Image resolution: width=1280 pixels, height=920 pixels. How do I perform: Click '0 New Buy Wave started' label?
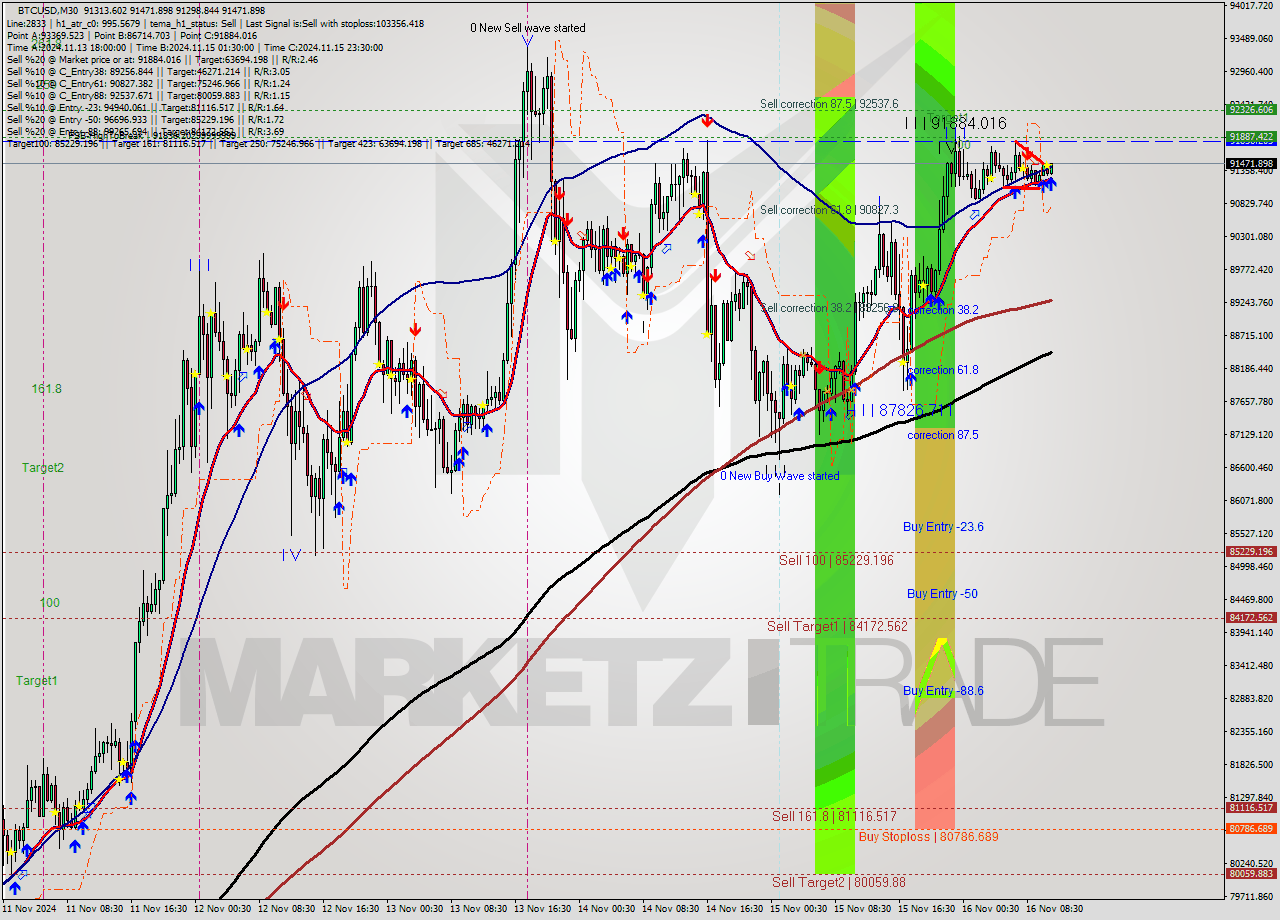tap(780, 476)
